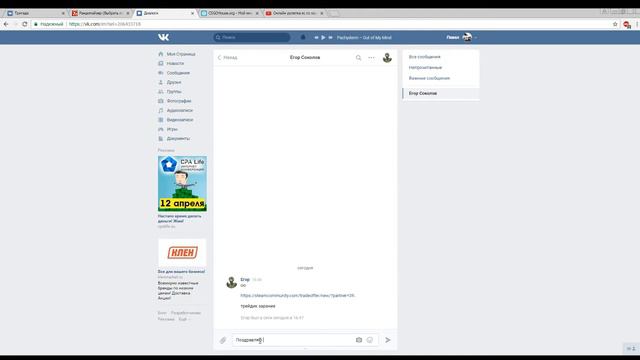
Task: Click the CPA Life advertisement image
Action: pyautogui.click(x=182, y=184)
